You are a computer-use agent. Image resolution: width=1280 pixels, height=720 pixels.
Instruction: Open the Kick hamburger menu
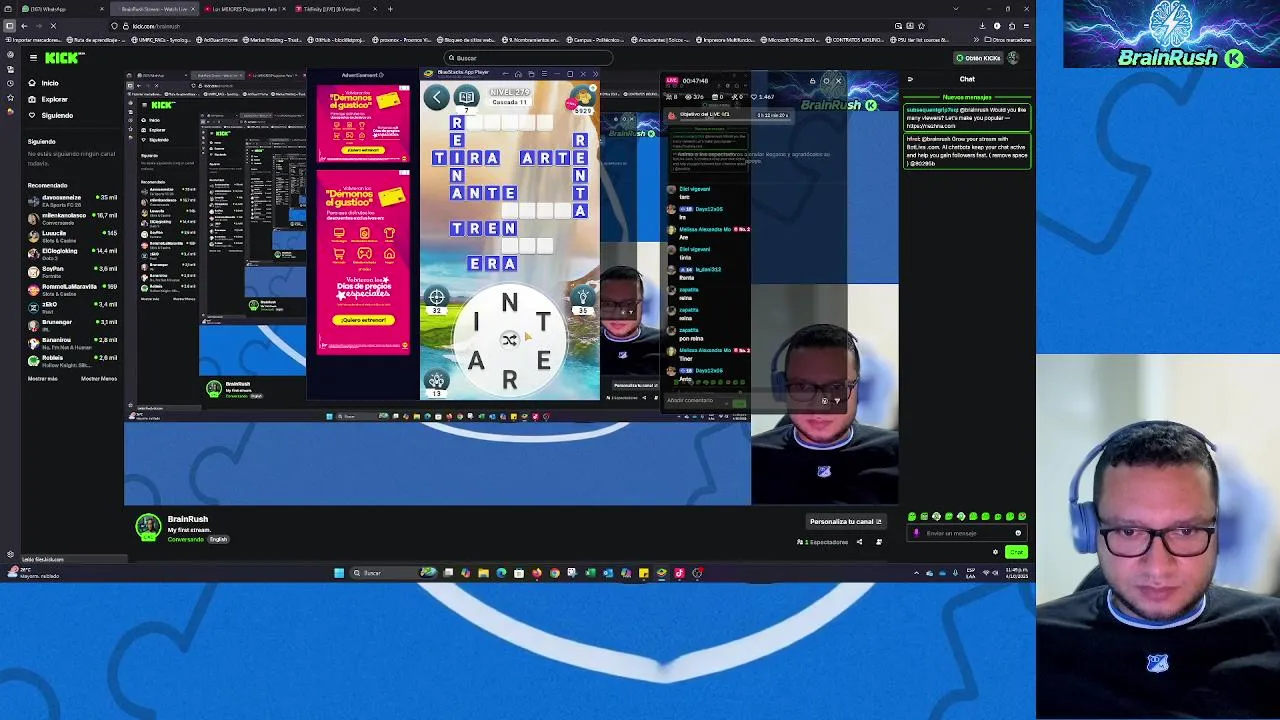coord(33,58)
